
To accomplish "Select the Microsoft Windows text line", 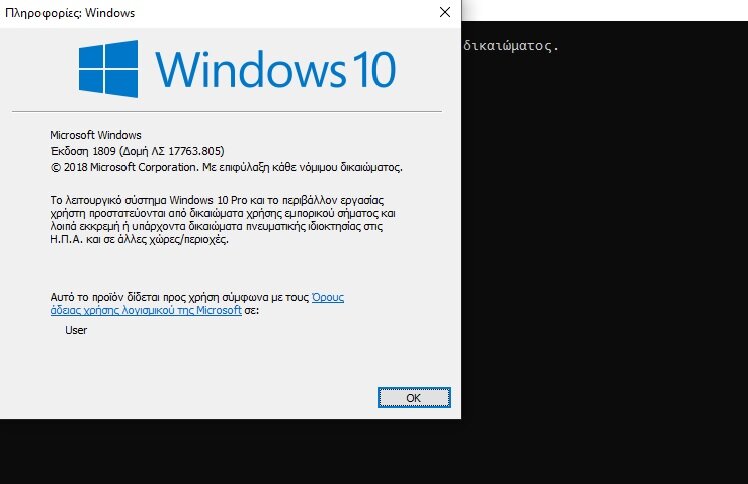I will [96, 135].
